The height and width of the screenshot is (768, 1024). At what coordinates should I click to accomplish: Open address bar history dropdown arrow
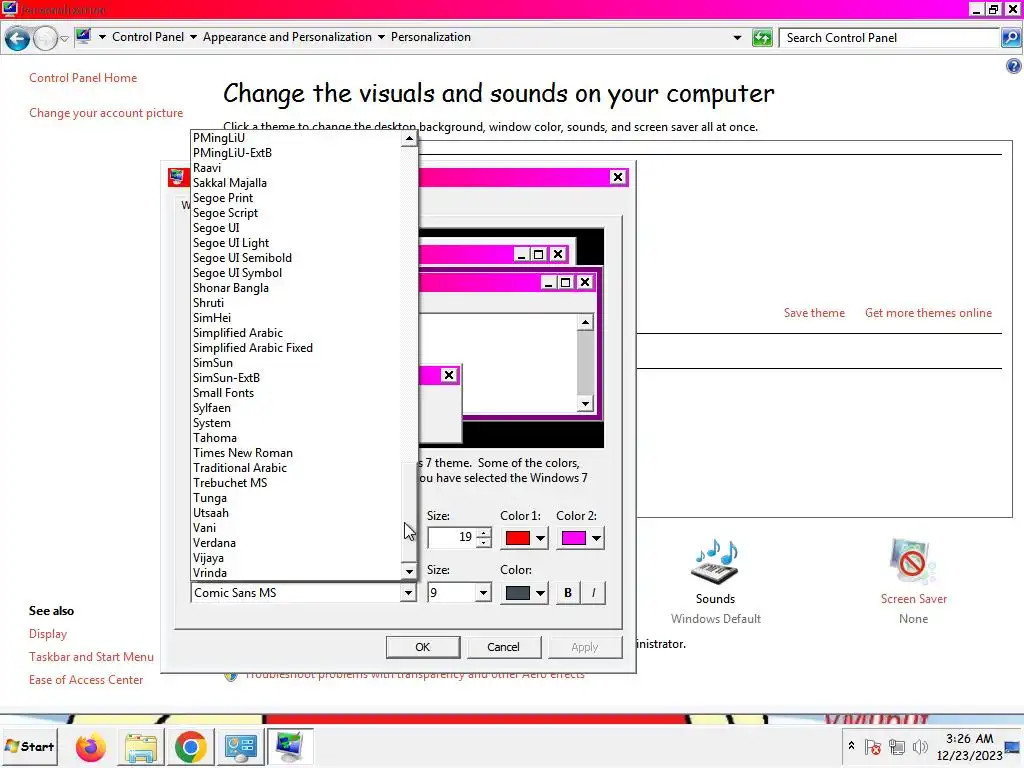click(737, 38)
